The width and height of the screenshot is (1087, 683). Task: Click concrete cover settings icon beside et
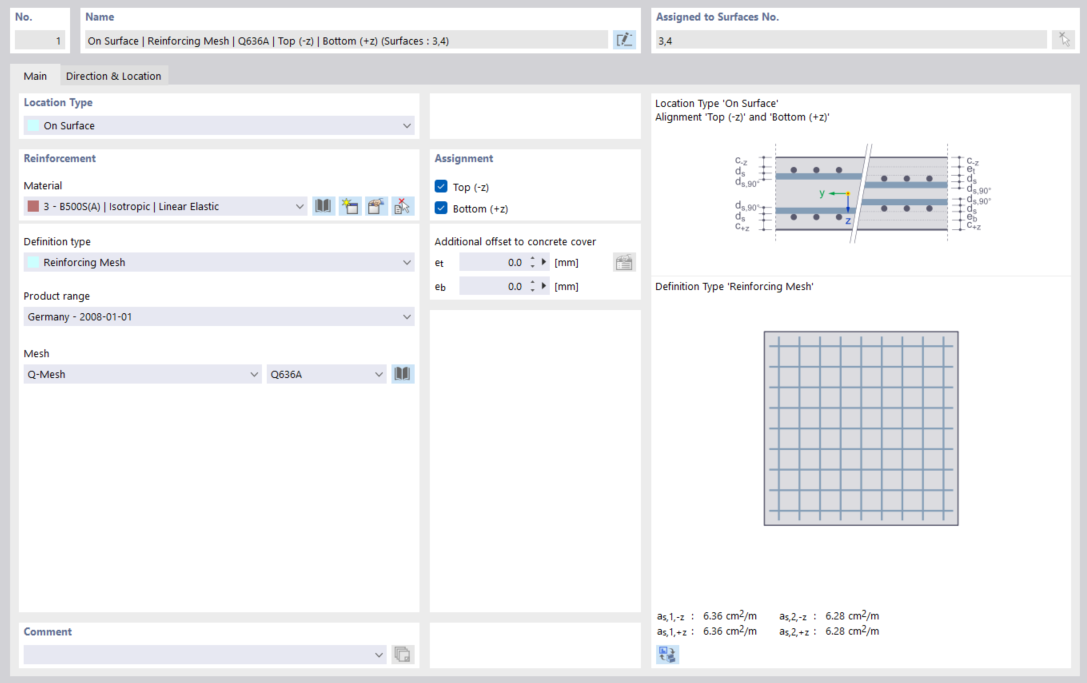tap(624, 262)
